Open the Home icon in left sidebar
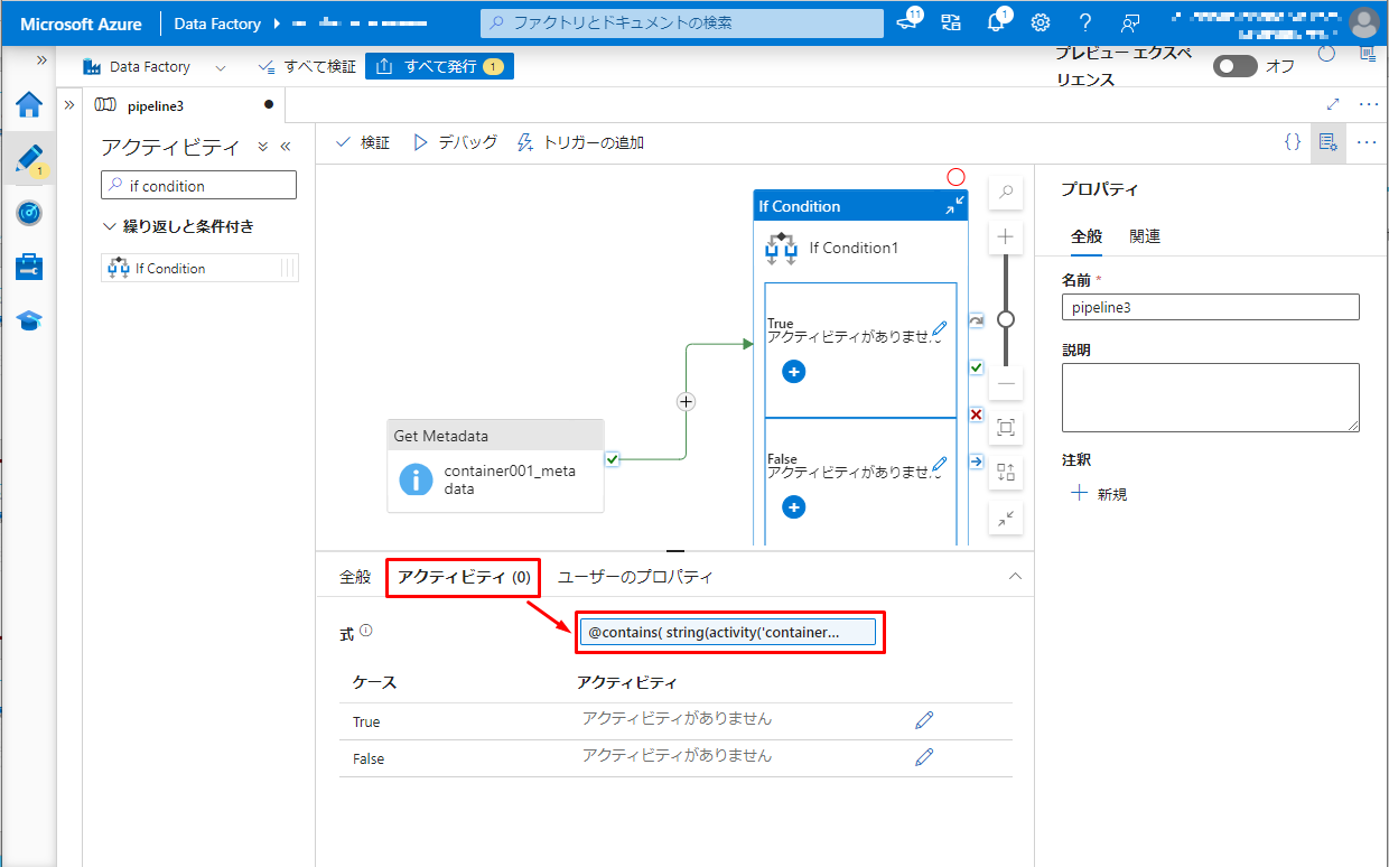 click(x=29, y=104)
